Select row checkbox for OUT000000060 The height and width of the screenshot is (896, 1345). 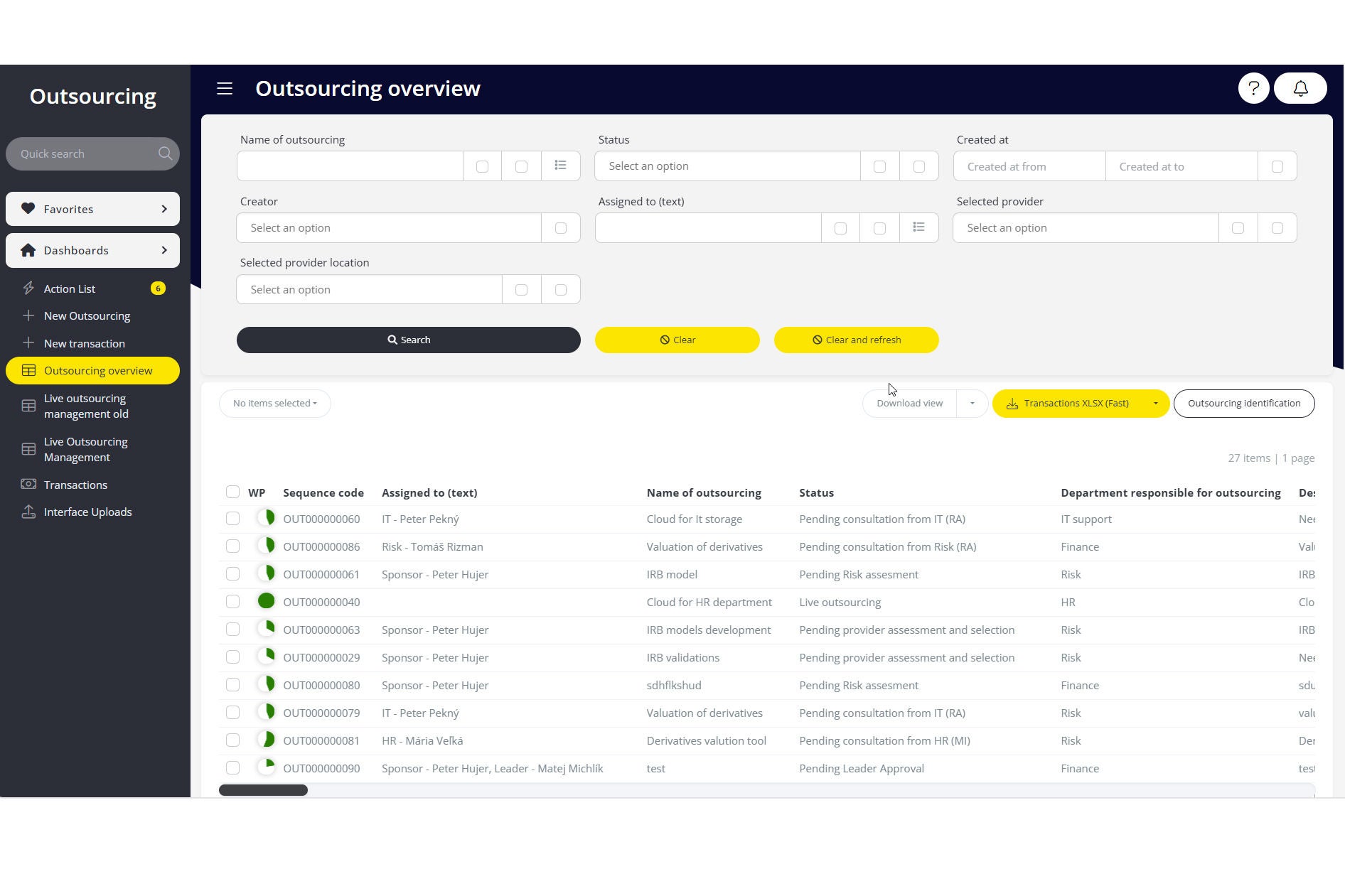tap(232, 518)
